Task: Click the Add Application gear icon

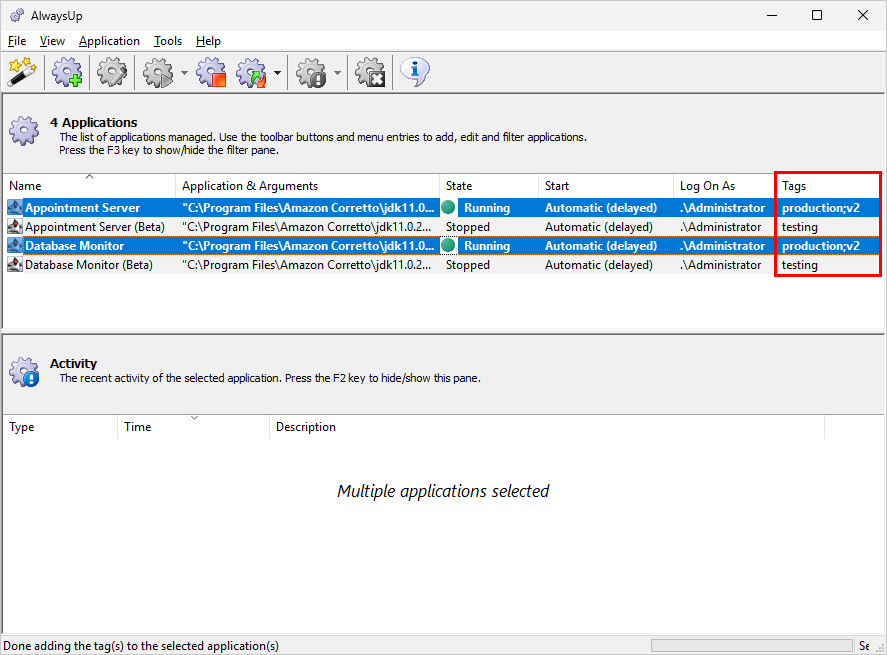Action: (67, 72)
